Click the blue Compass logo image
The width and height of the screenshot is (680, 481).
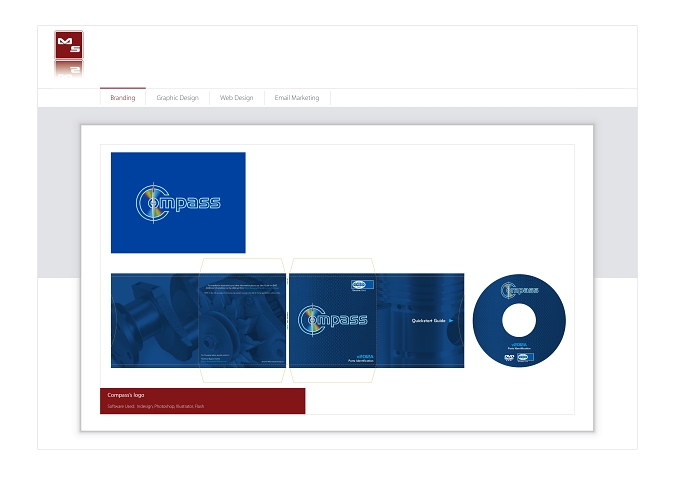[178, 203]
